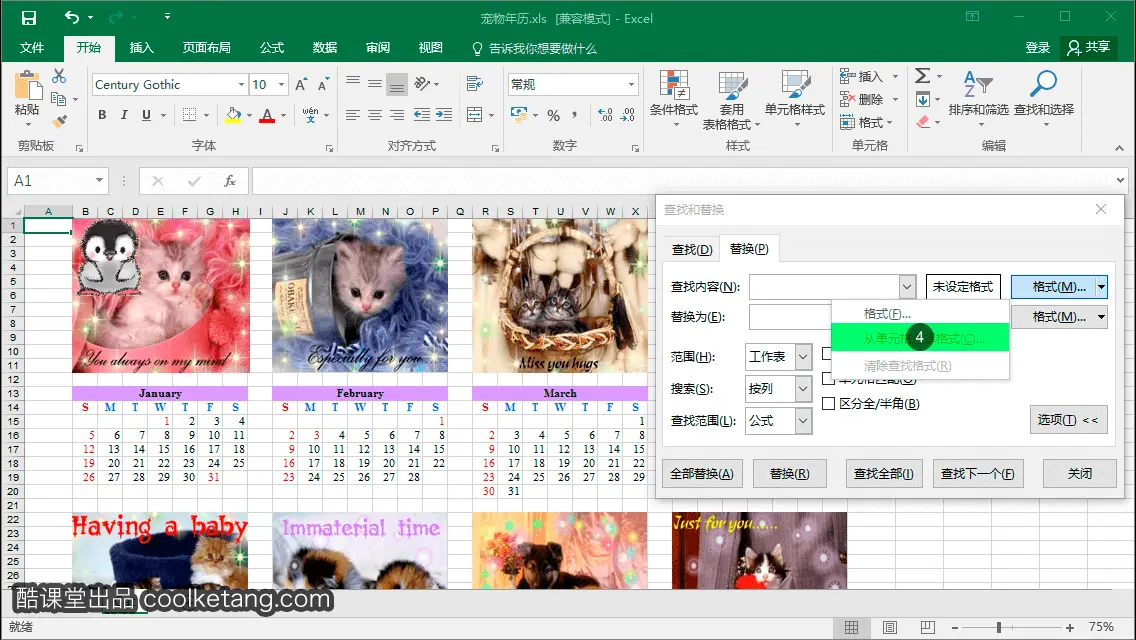Click the AutoSum sigma icon
1136x640 pixels.
pos(922,75)
